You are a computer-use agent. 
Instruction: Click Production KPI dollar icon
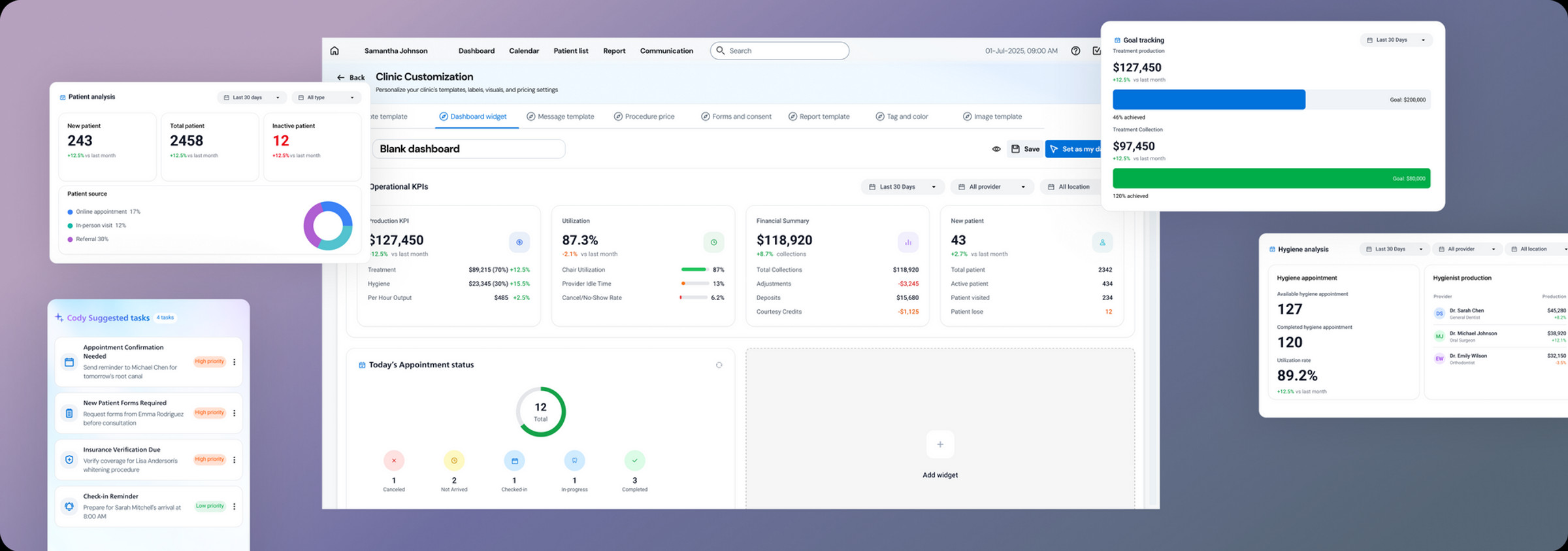pyautogui.click(x=519, y=242)
